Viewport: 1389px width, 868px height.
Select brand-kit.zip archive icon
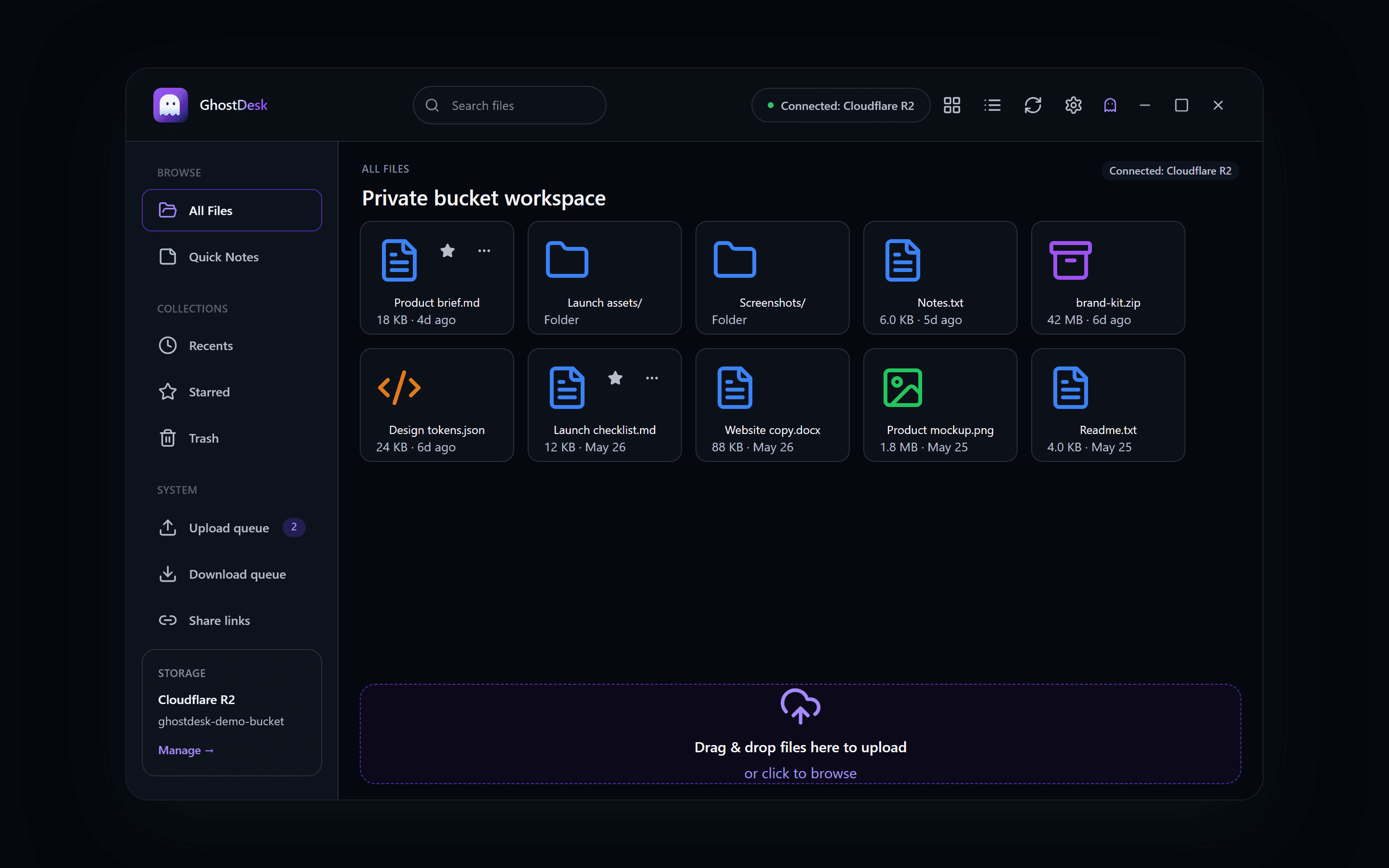1071,260
